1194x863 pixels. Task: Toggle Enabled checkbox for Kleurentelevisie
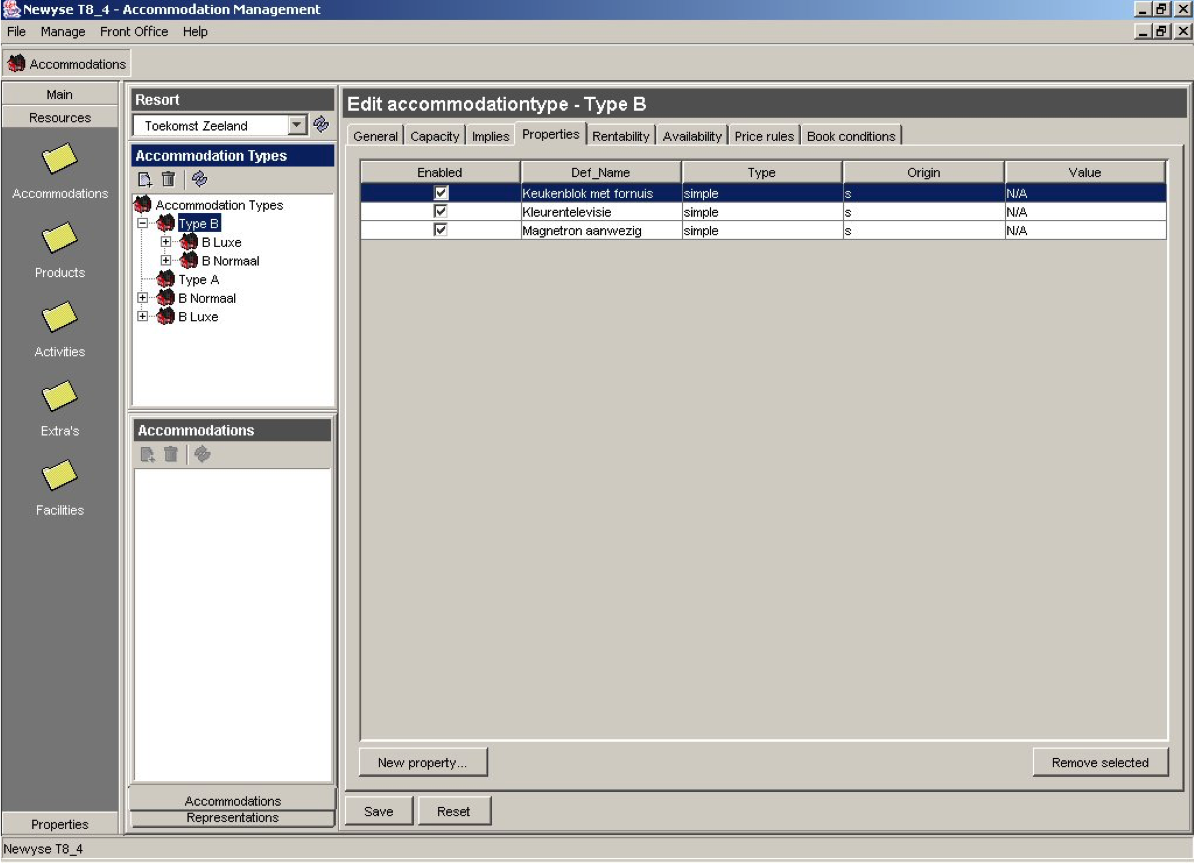tap(440, 212)
